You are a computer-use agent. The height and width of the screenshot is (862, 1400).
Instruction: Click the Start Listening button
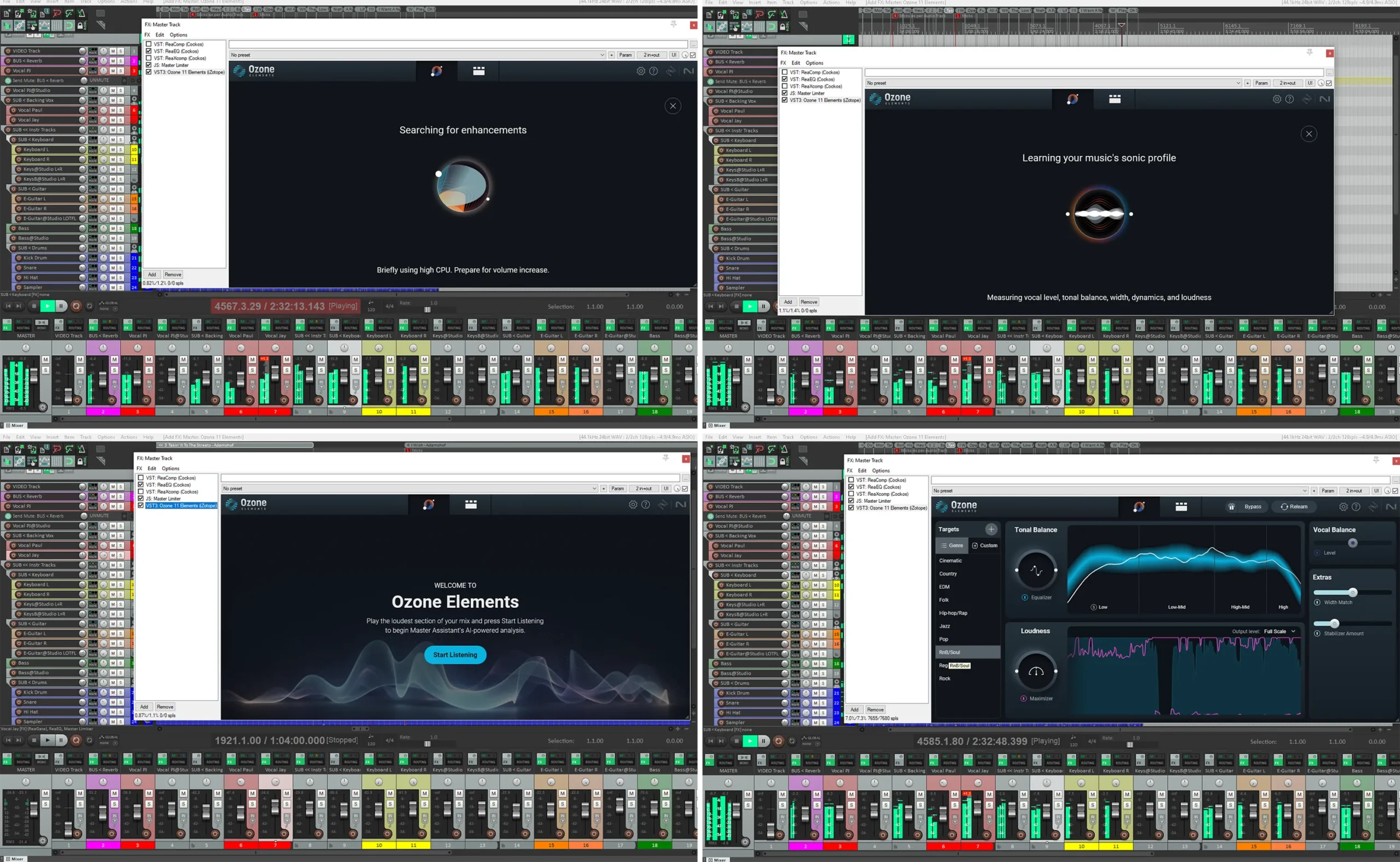(x=454, y=654)
